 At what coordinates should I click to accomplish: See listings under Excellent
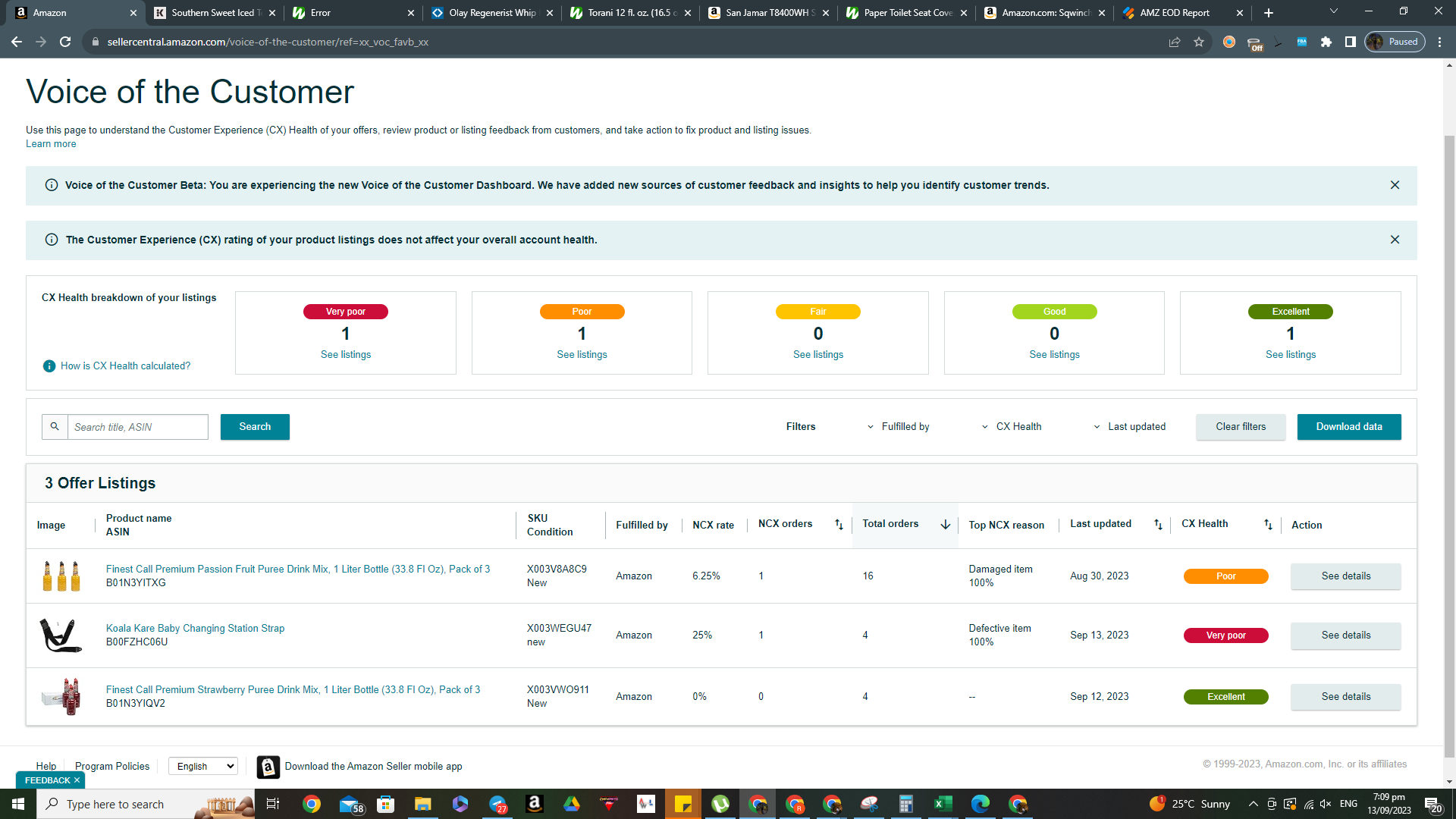1291,355
